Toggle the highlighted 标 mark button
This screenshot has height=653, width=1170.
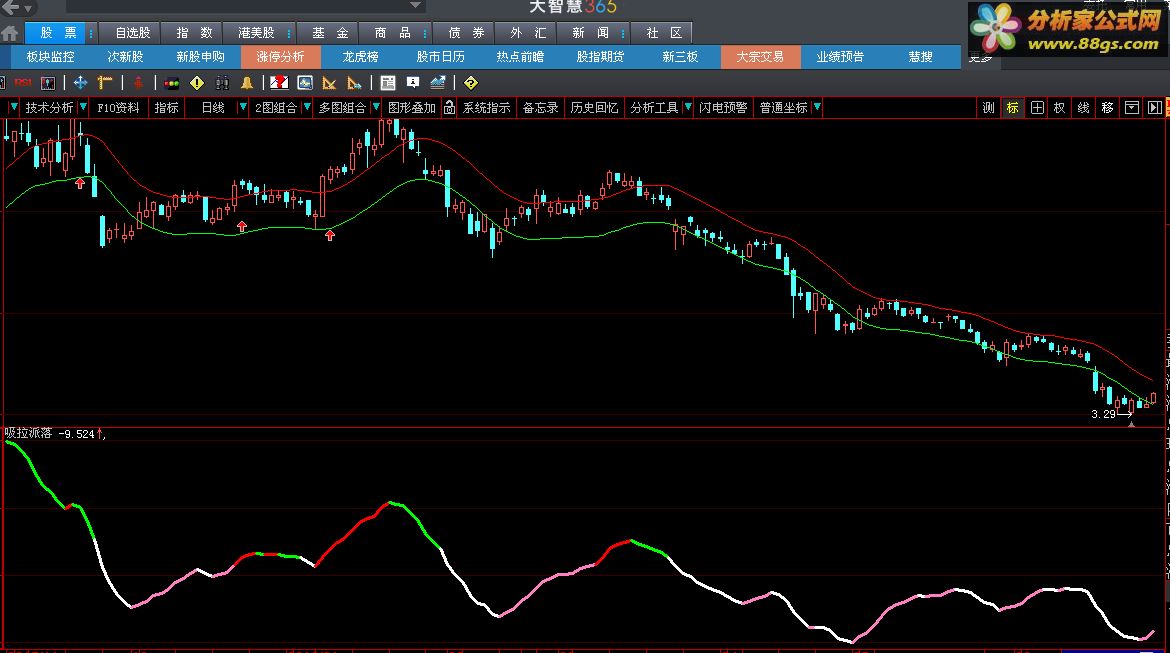(x=1013, y=108)
